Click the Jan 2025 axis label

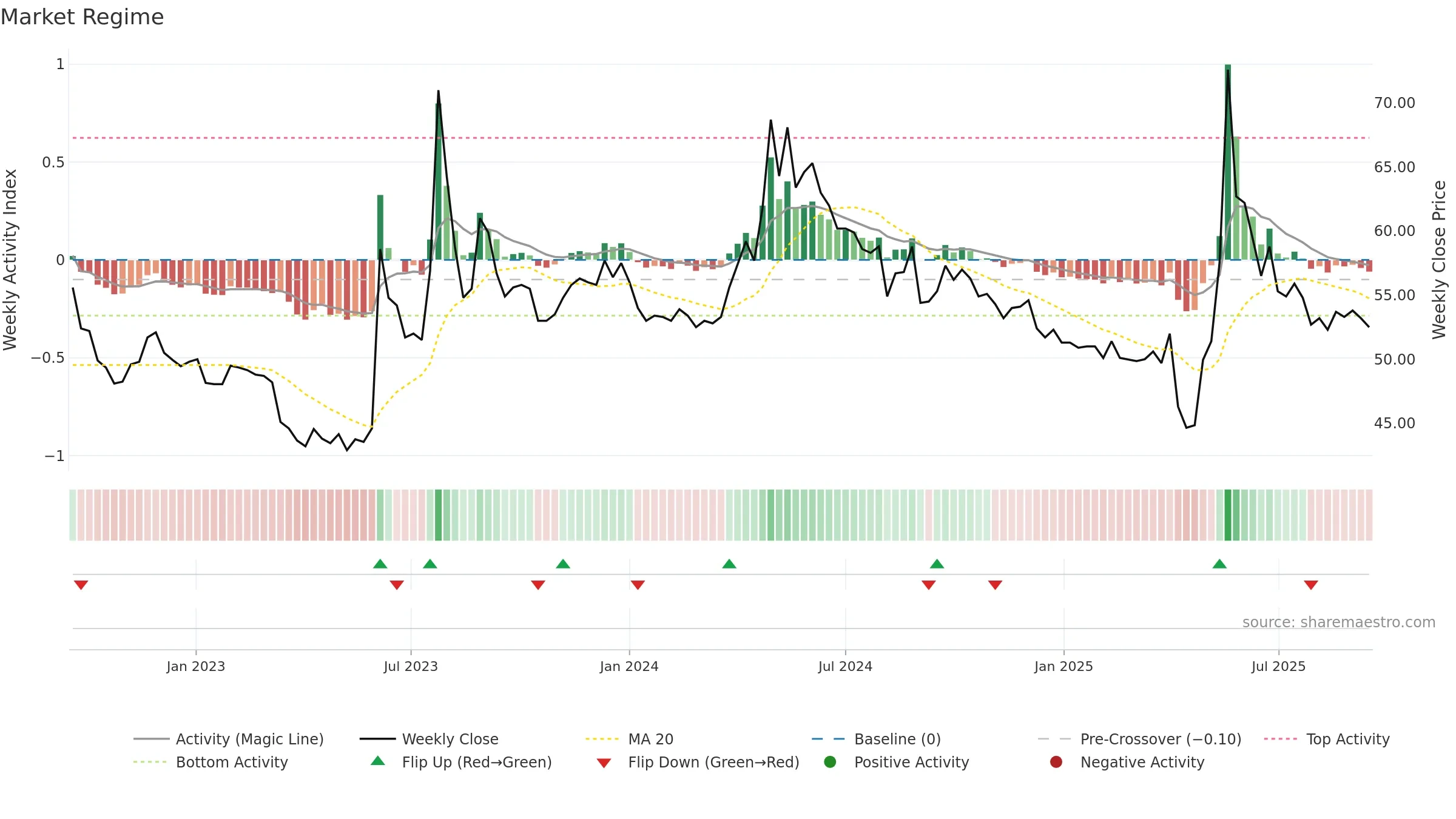(x=1063, y=666)
